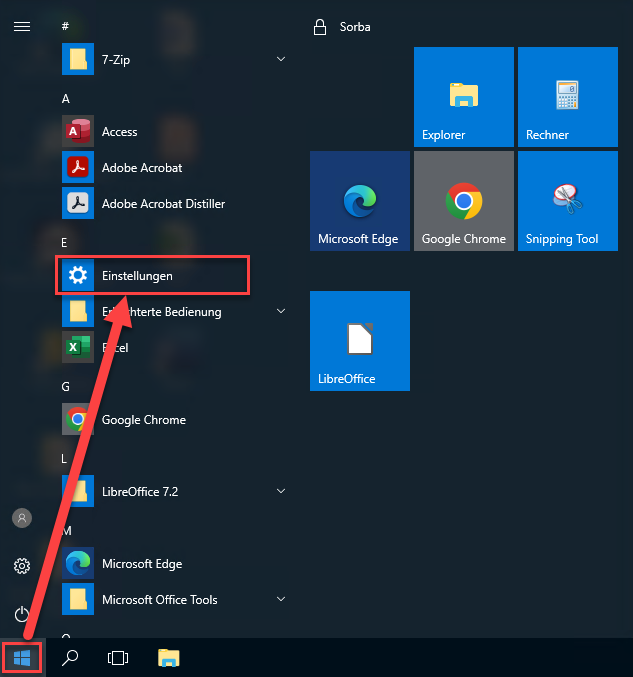Open the Explorer tile
Viewport: 633px width, 677px height.
pyautogui.click(x=464, y=97)
